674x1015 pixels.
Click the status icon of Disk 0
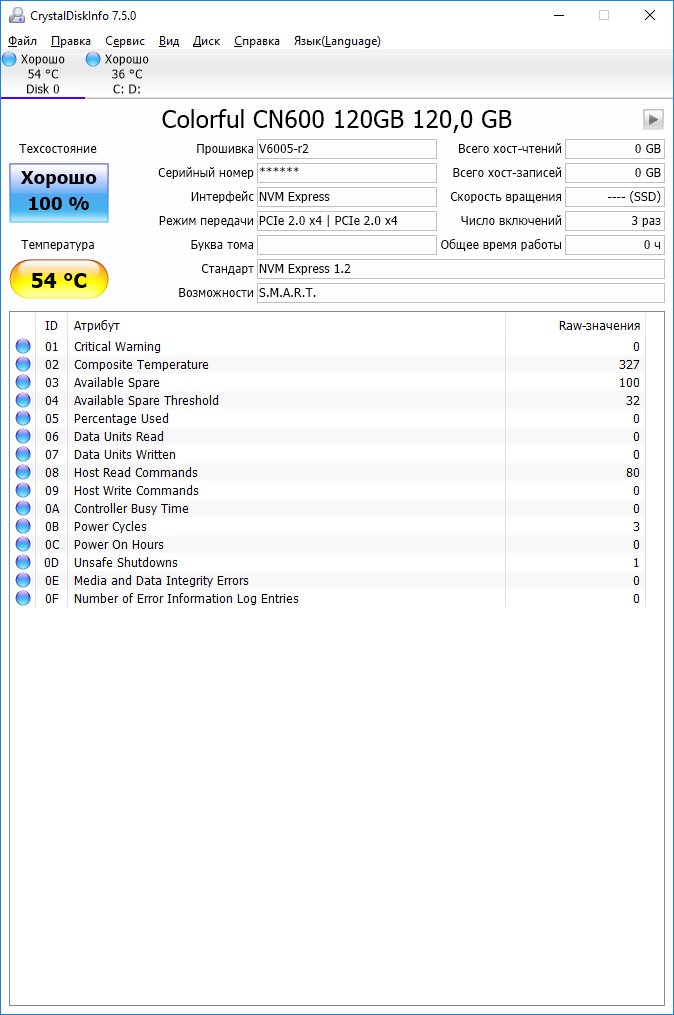point(10,59)
